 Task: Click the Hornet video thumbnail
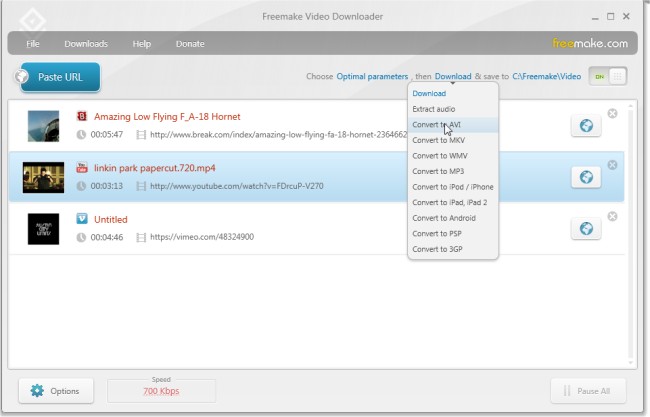pyautogui.click(x=44, y=126)
